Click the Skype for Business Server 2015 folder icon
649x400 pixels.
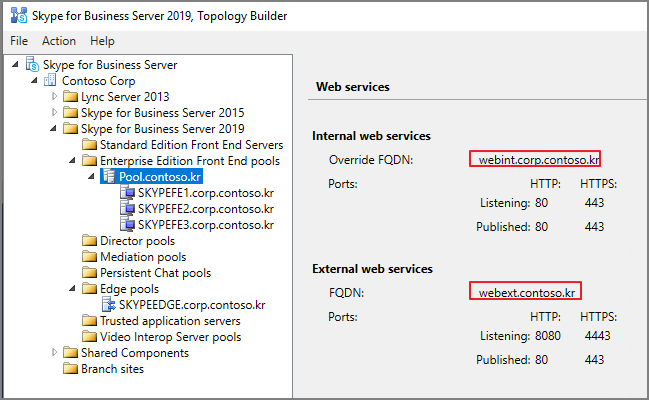point(70,113)
